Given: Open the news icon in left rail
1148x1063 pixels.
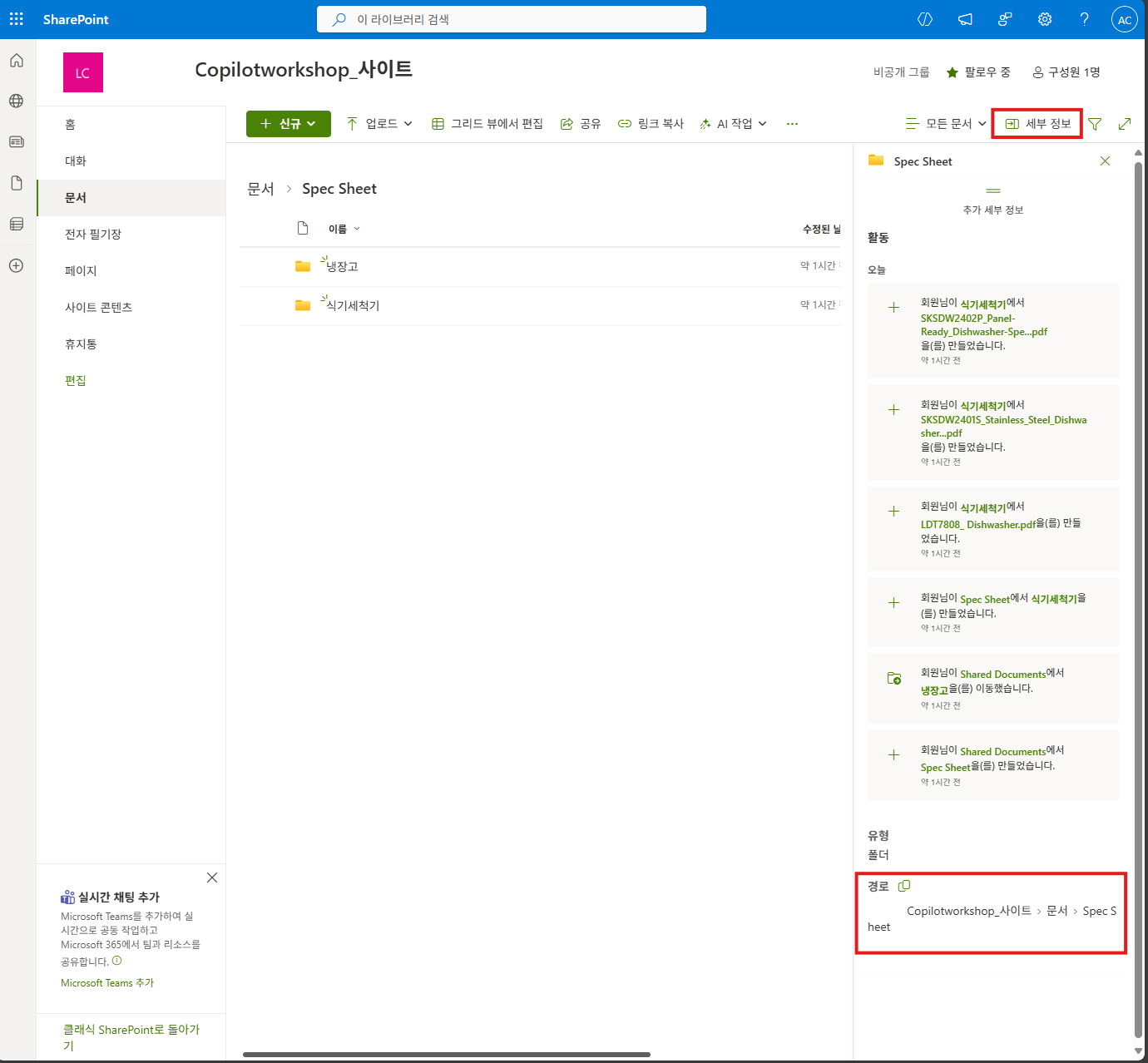Looking at the screenshot, I should tap(17, 142).
